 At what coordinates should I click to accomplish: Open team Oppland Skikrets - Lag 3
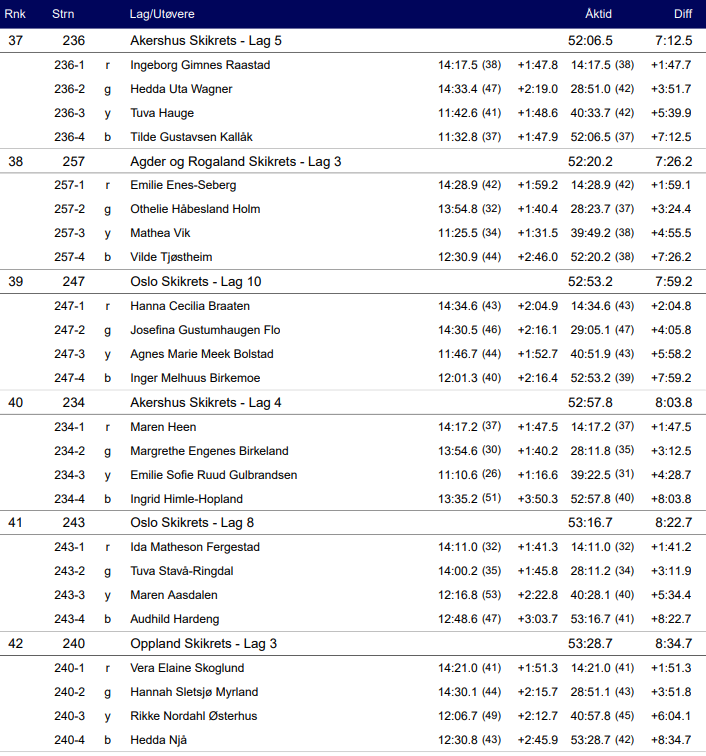pyautogui.click(x=204, y=644)
